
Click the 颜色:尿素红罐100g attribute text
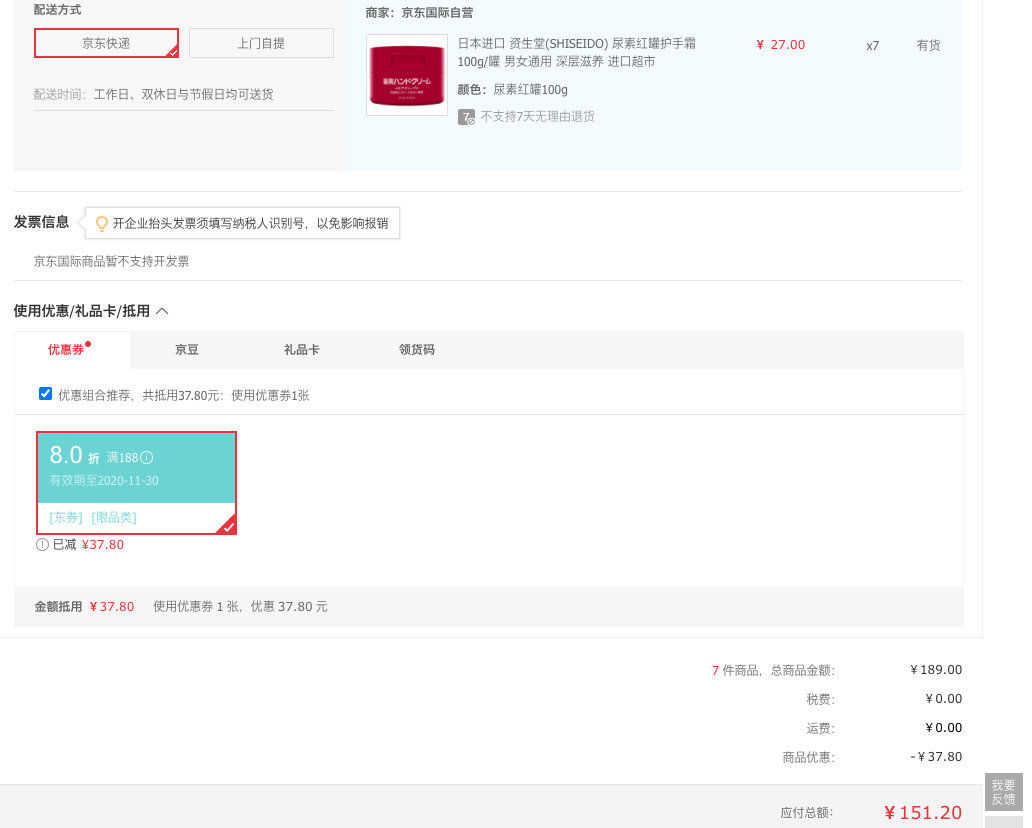point(513,90)
